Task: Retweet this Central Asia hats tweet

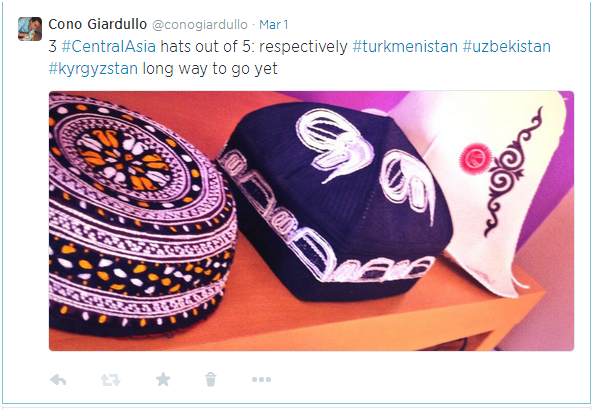Action: coord(111,379)
